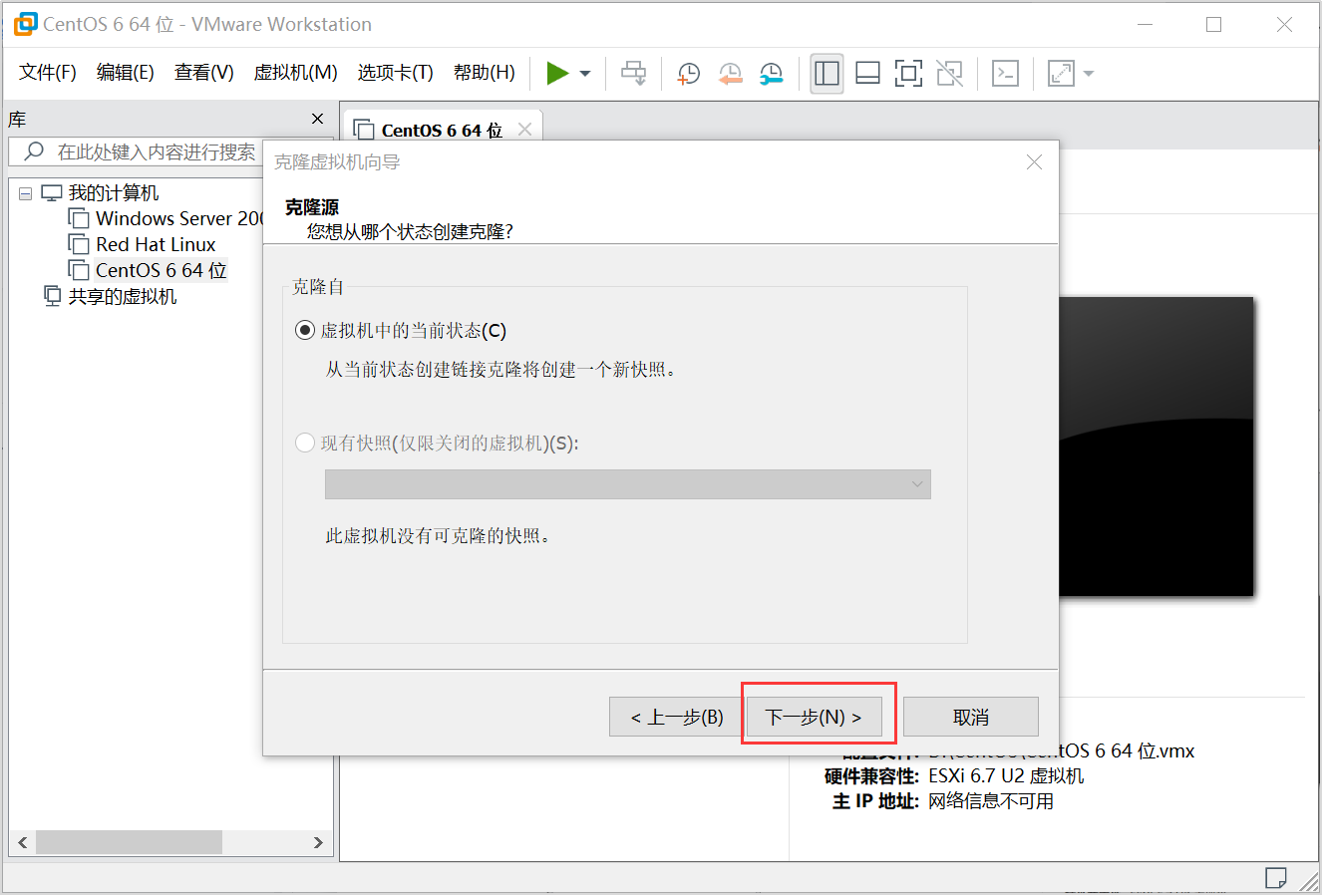This screenshot has height=896, width=1324.
Task: Click the library horizontal scrollbar thumb
Action: [129, 842]
